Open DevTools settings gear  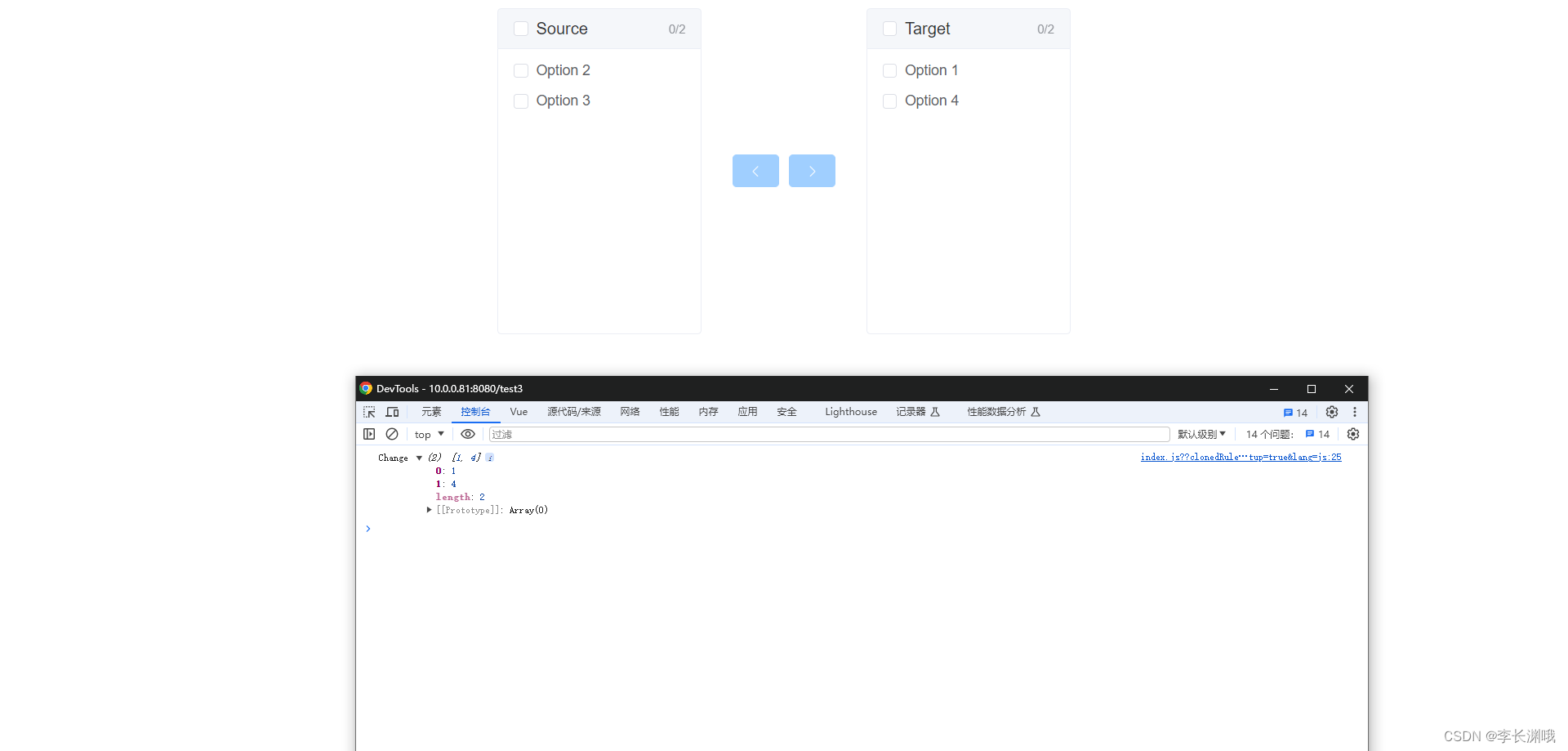point(1331,412)
